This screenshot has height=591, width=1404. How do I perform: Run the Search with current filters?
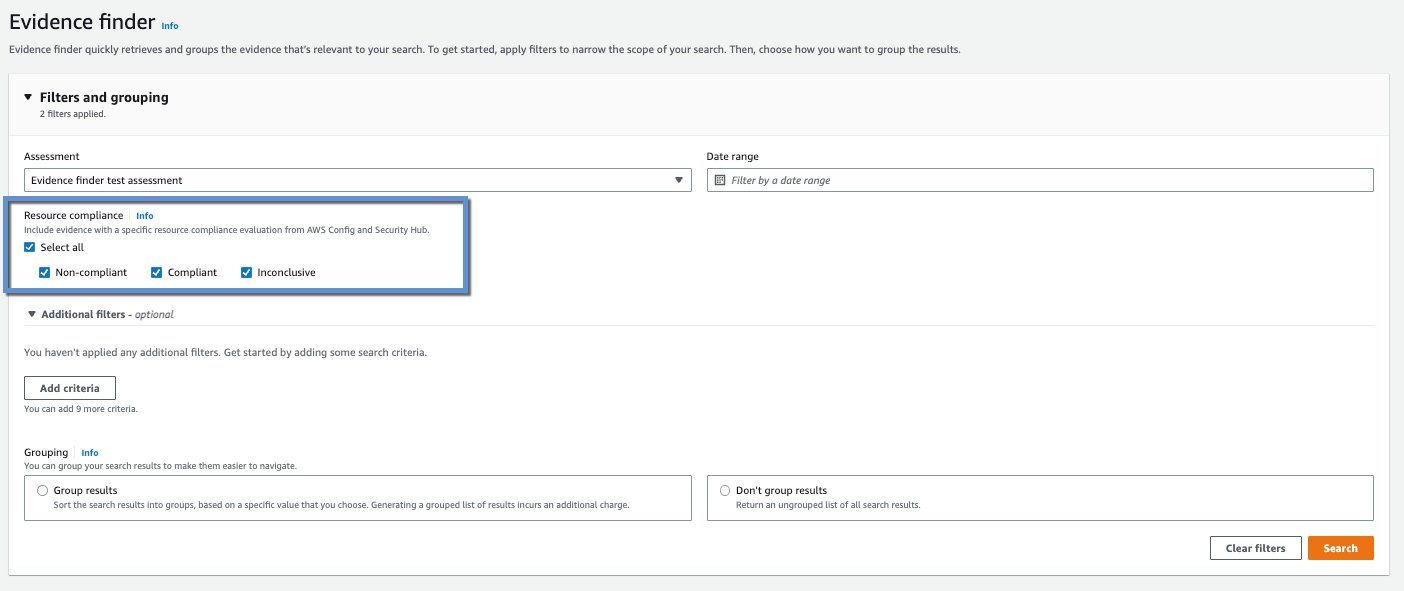coord(1340,548)
